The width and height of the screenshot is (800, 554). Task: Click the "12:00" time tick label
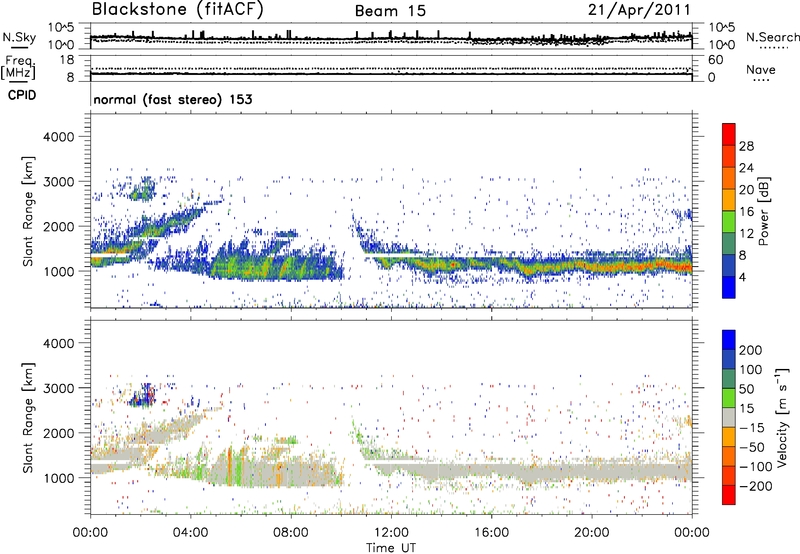point(391,533)
